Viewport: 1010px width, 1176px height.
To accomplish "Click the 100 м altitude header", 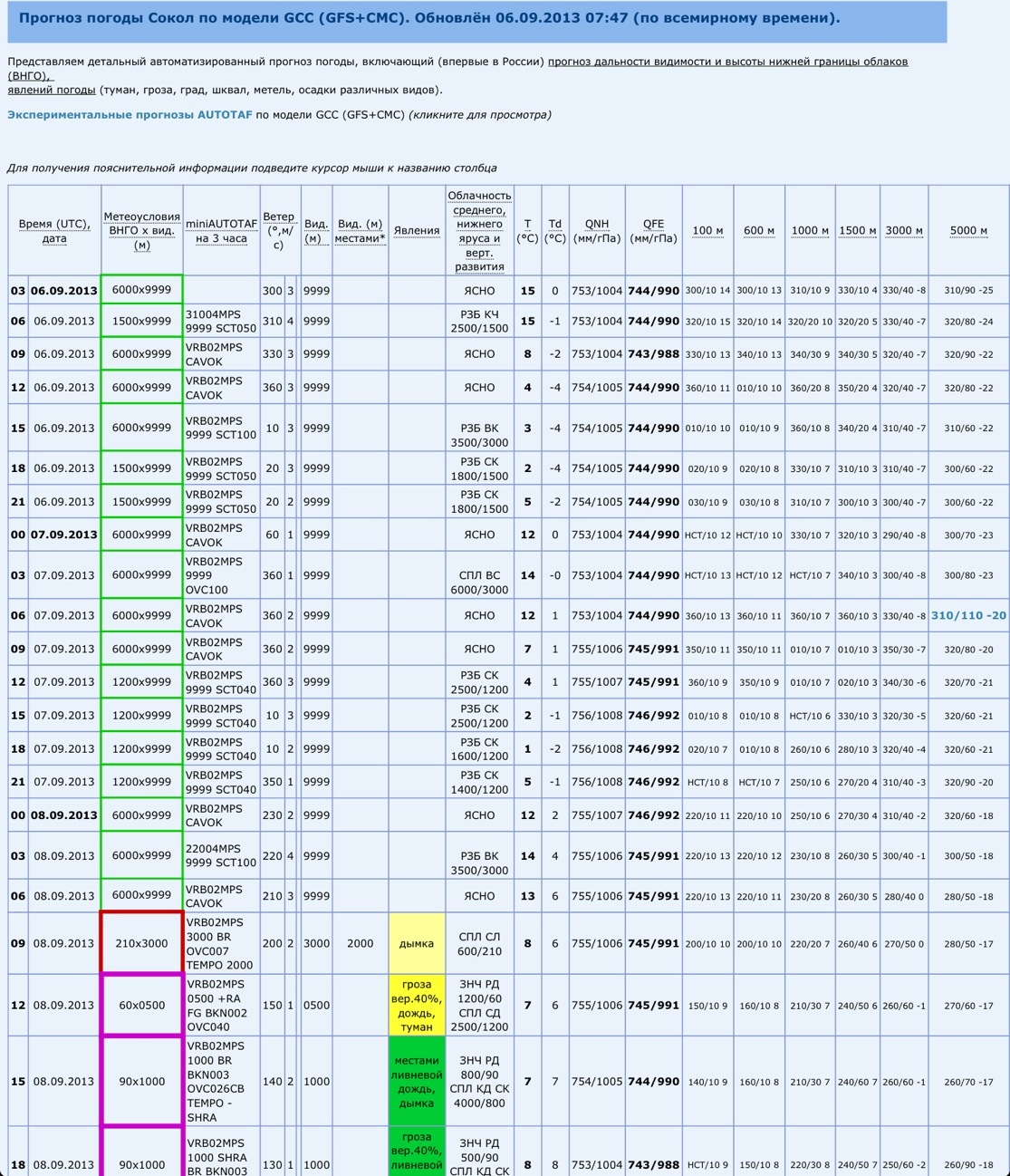I will pyautogui.click(x=707, y=230).
